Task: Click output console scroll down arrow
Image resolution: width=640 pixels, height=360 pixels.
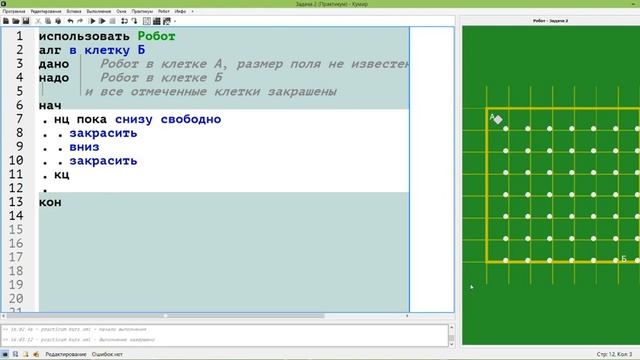Action: pos(451,344)
